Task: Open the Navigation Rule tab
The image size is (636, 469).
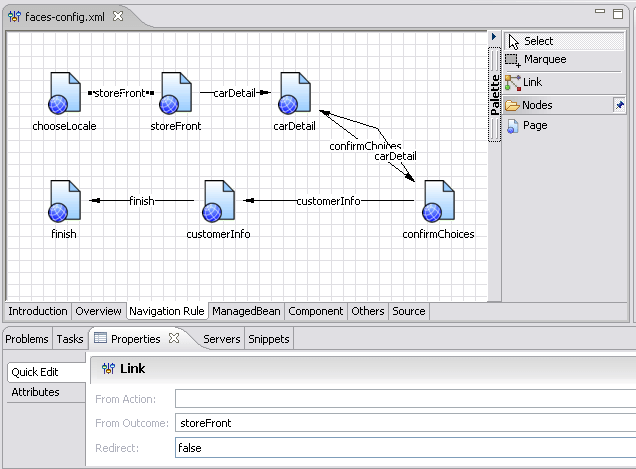Action: click(167, 311)
